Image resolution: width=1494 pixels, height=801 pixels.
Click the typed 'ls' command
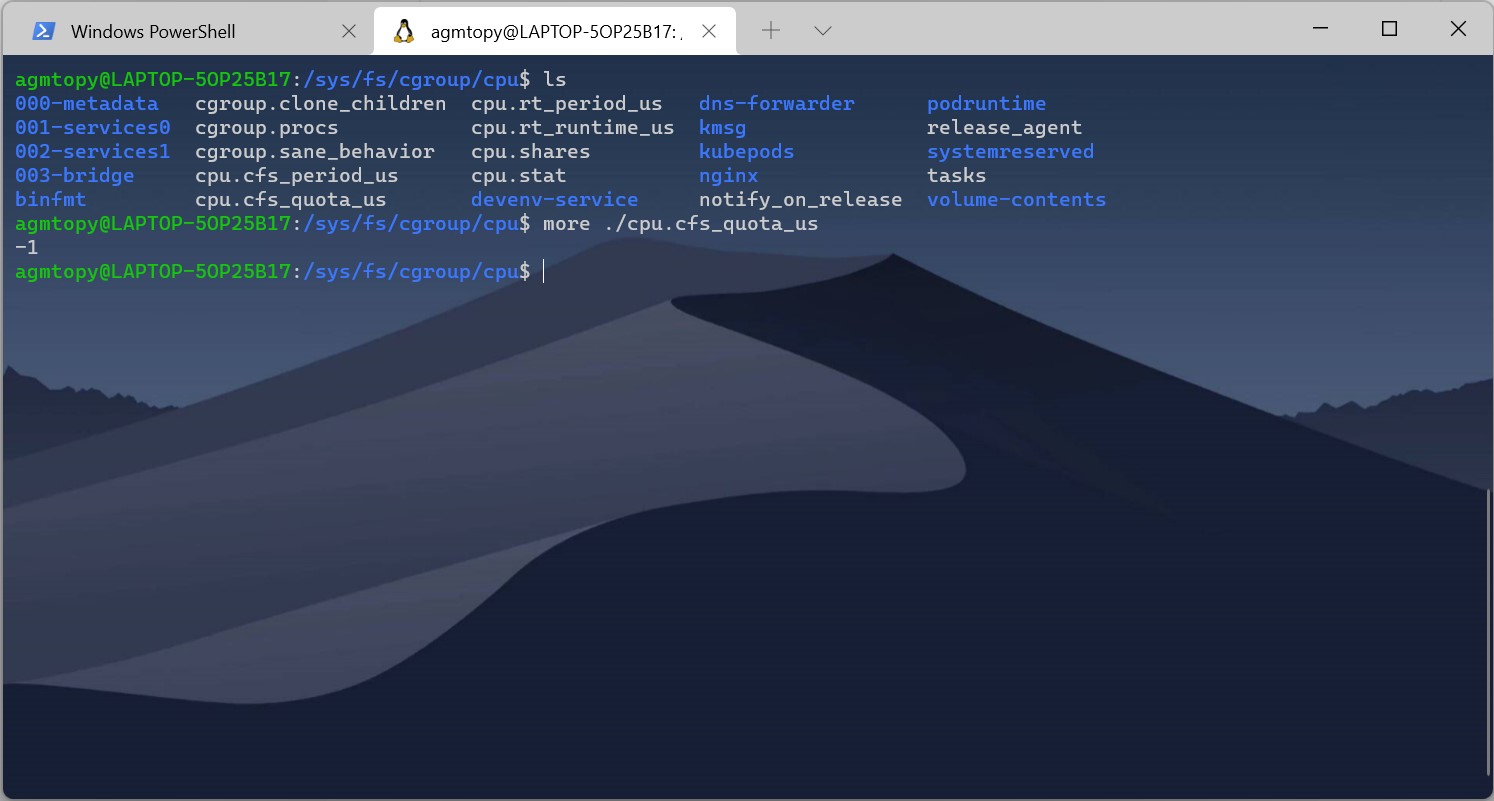555,79
